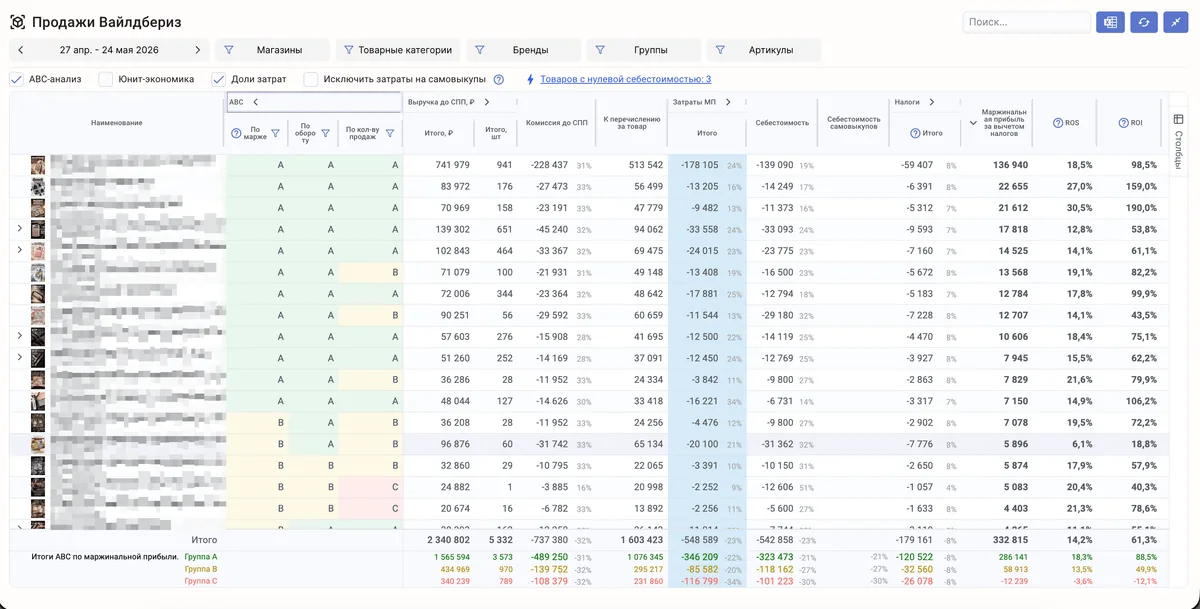Viewport: 1200px width, 609px height.
Task: Click the ROI cell 190,0%
Action: pos(1143,208)
